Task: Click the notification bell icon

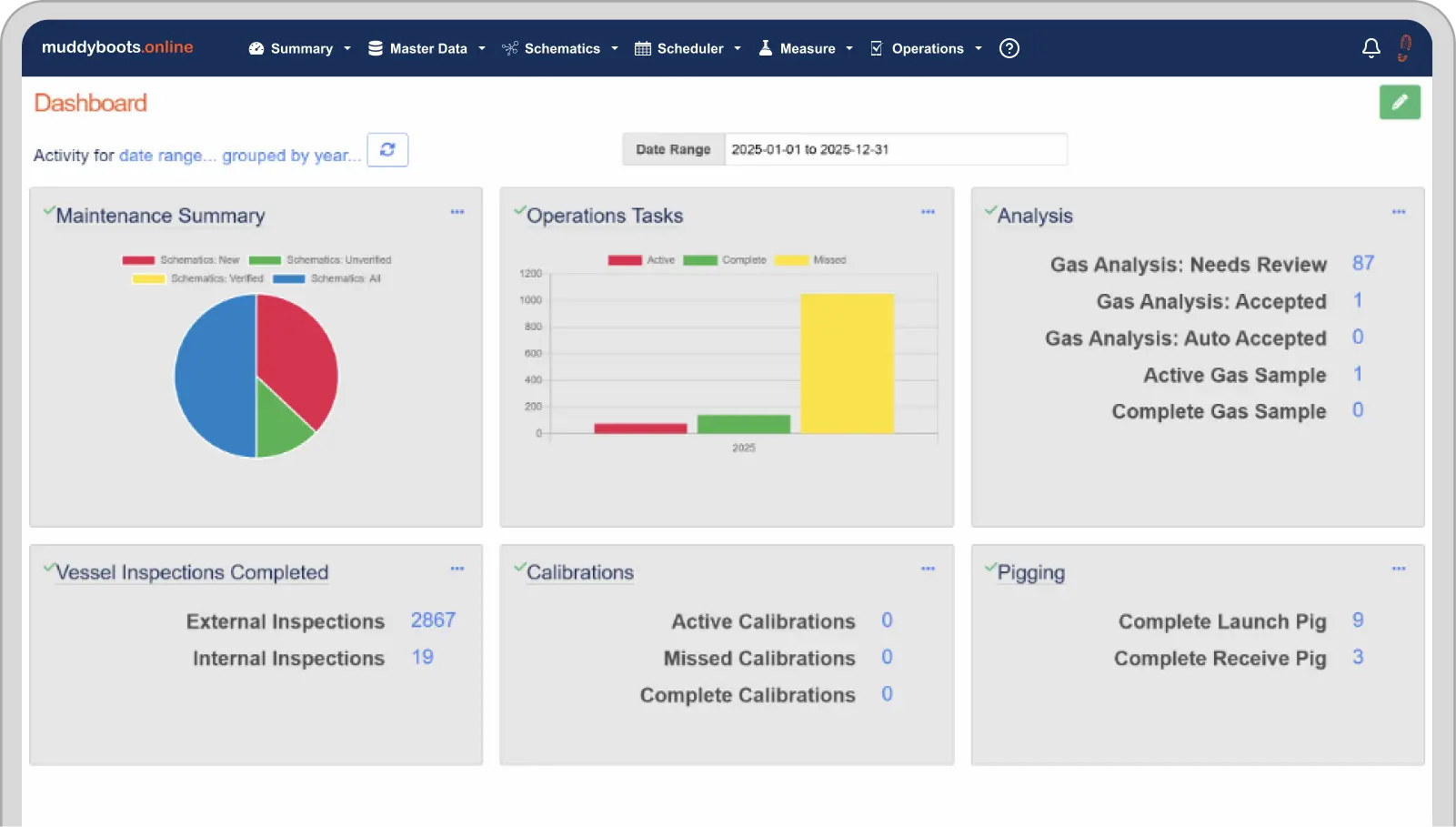Action: pos(1371,48)
